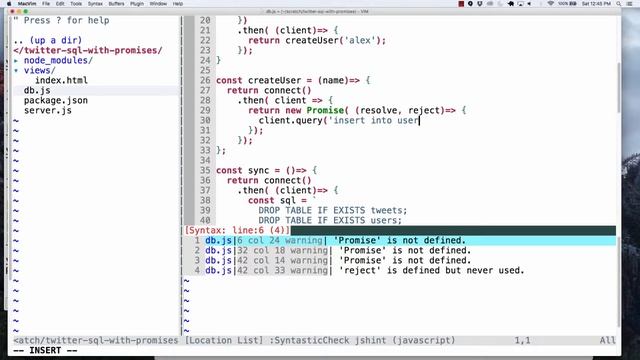This screenshot has height=360, width=640.
Task: Open the Notification Center icon
Action: pyautogui.click(x=630, y=4)
